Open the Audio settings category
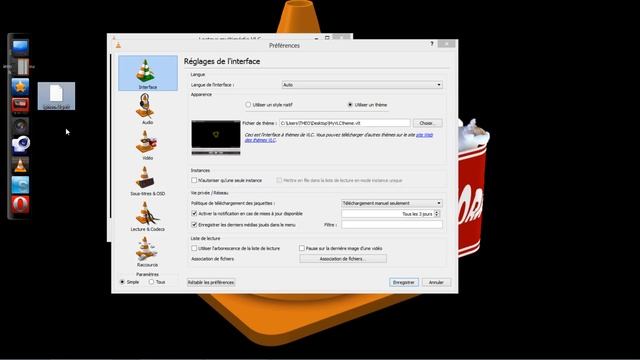The width and height of the screenshot is (640, 360). click(x=148, y=109)
